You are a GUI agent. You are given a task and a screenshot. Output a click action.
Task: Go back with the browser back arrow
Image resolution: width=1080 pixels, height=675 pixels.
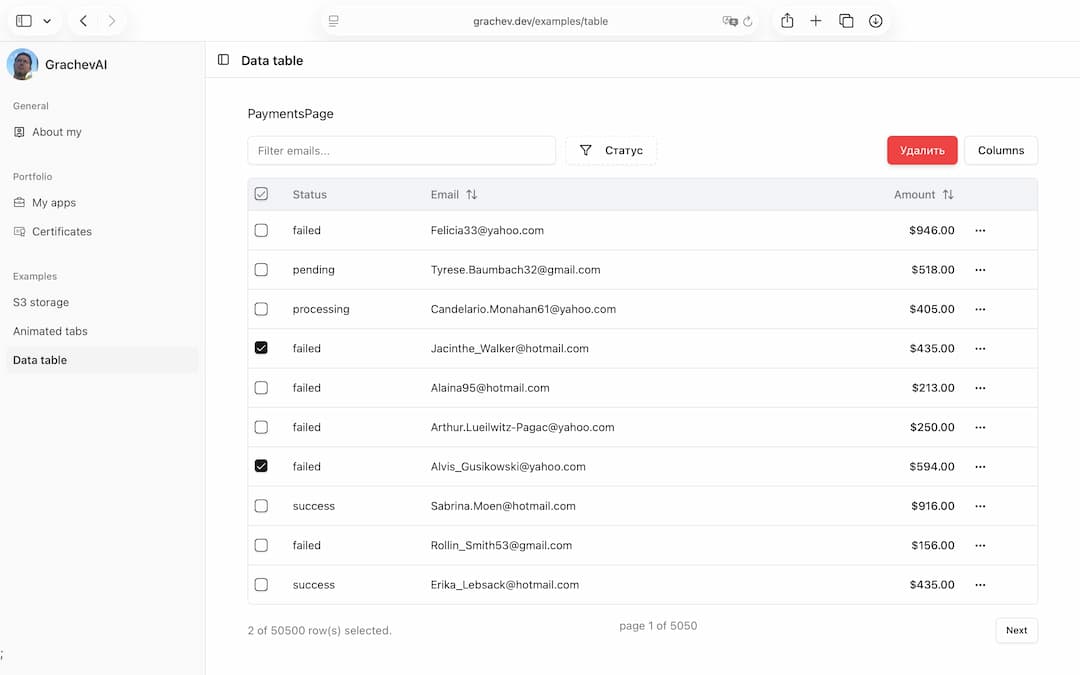84,21
